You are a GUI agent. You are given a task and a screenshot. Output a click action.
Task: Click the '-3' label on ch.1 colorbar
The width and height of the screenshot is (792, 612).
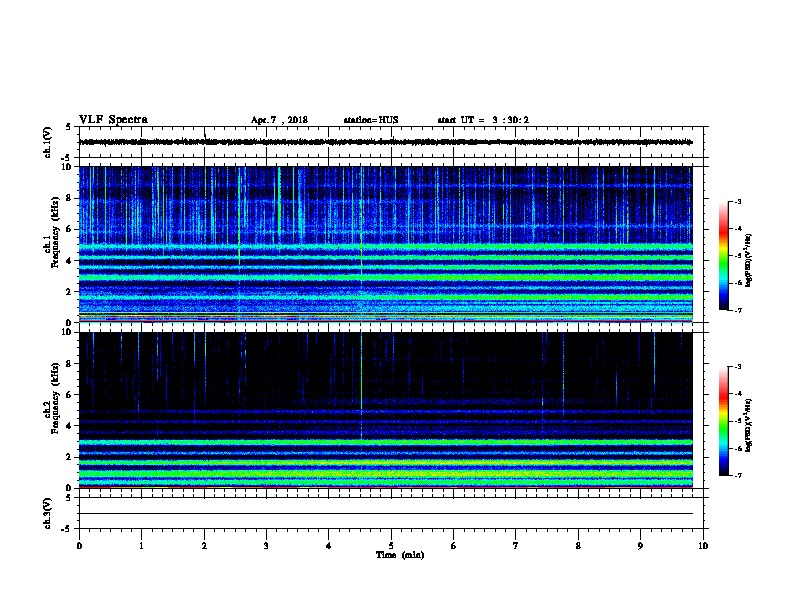[737, 202]
